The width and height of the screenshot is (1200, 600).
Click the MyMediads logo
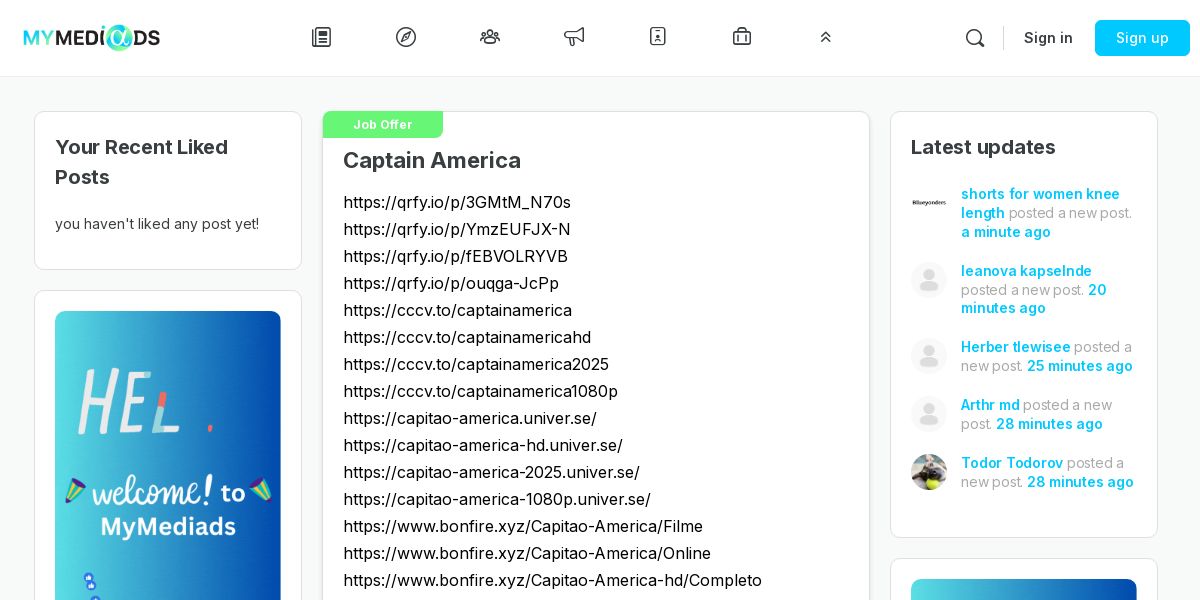click(x=92, y=38)
